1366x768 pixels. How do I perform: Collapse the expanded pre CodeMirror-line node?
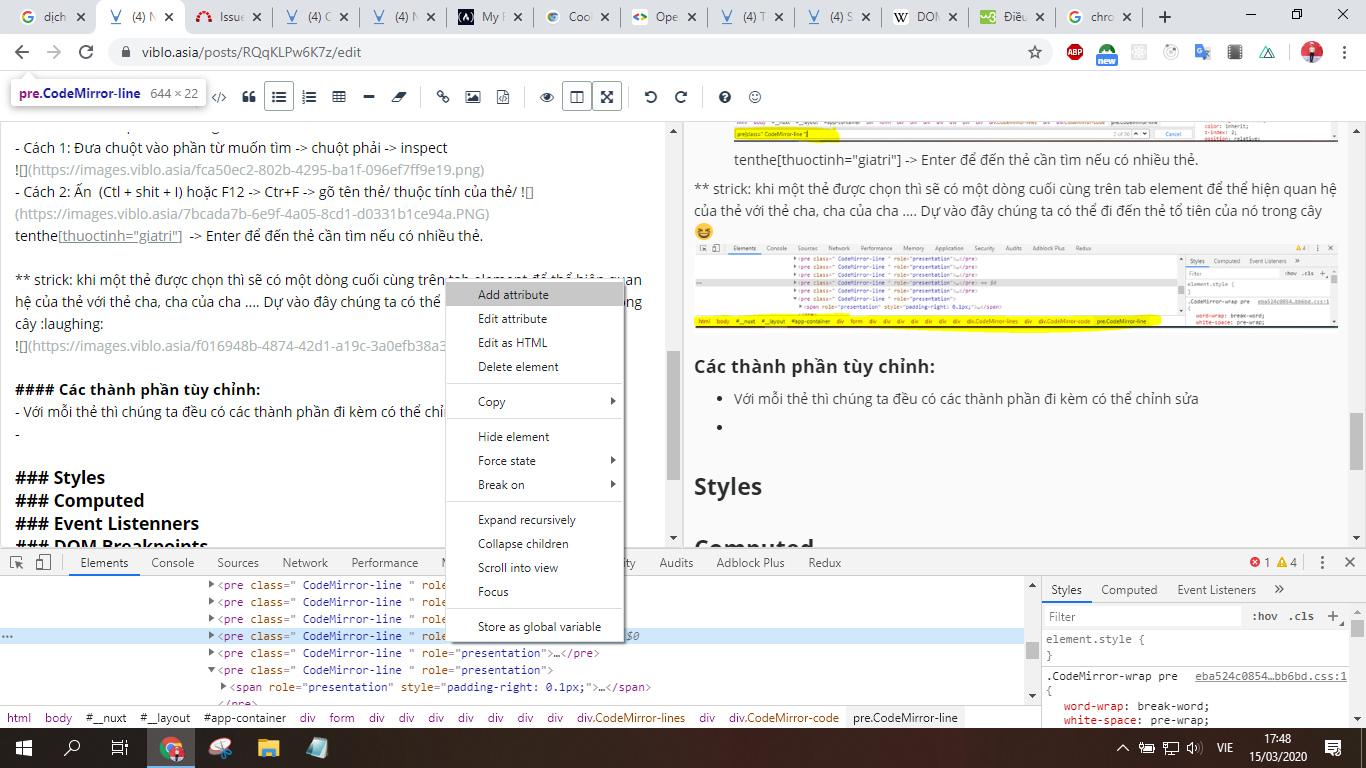pos(211,670)
